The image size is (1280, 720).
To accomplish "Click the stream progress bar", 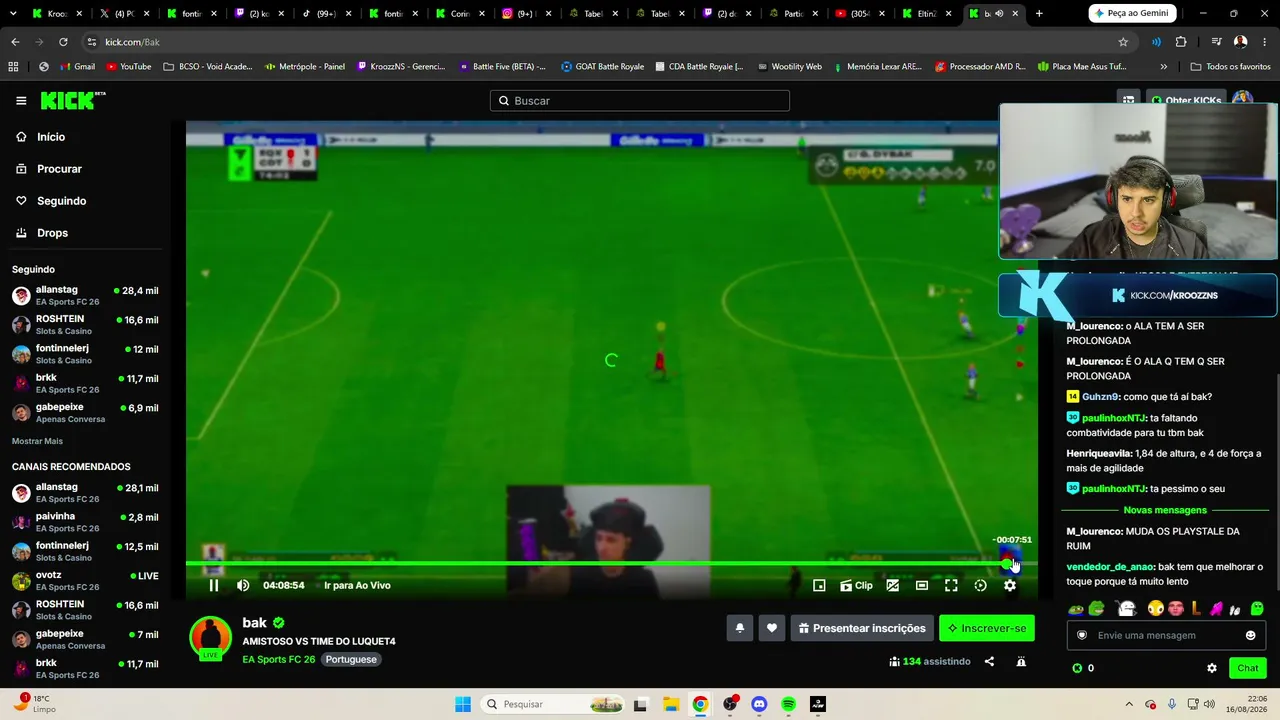I will pyautogui.click(x=611, y=564).
